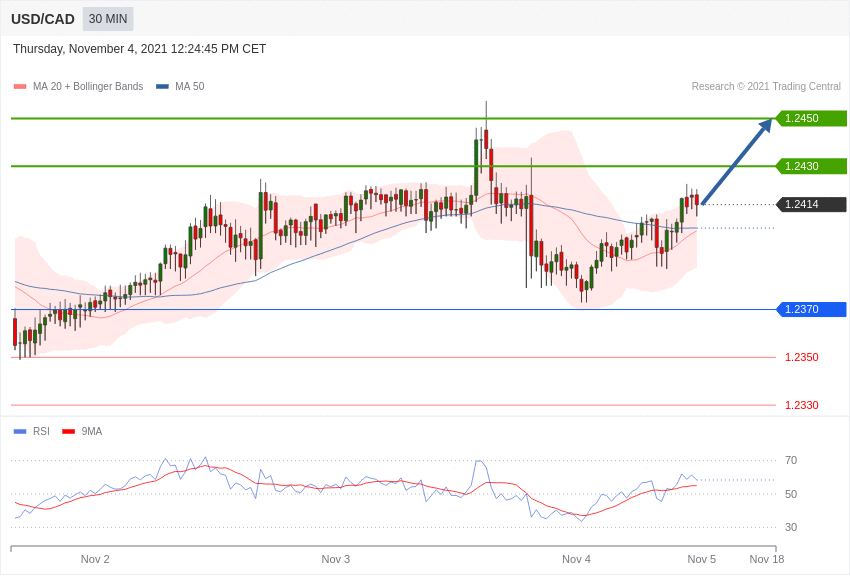Click the red 9MA legend swatch
The height and width of the screenshot is (576, 850).
69,432
